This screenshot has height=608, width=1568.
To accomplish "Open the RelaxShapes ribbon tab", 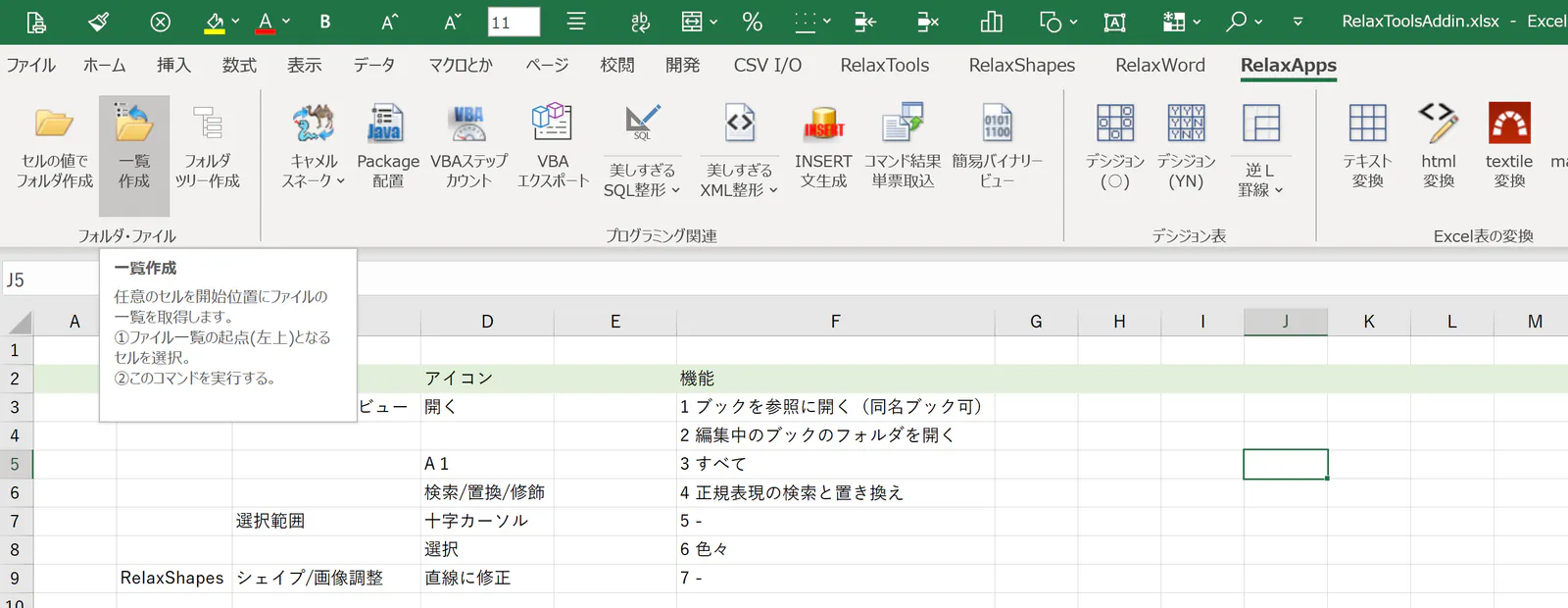I will 1022,65.
